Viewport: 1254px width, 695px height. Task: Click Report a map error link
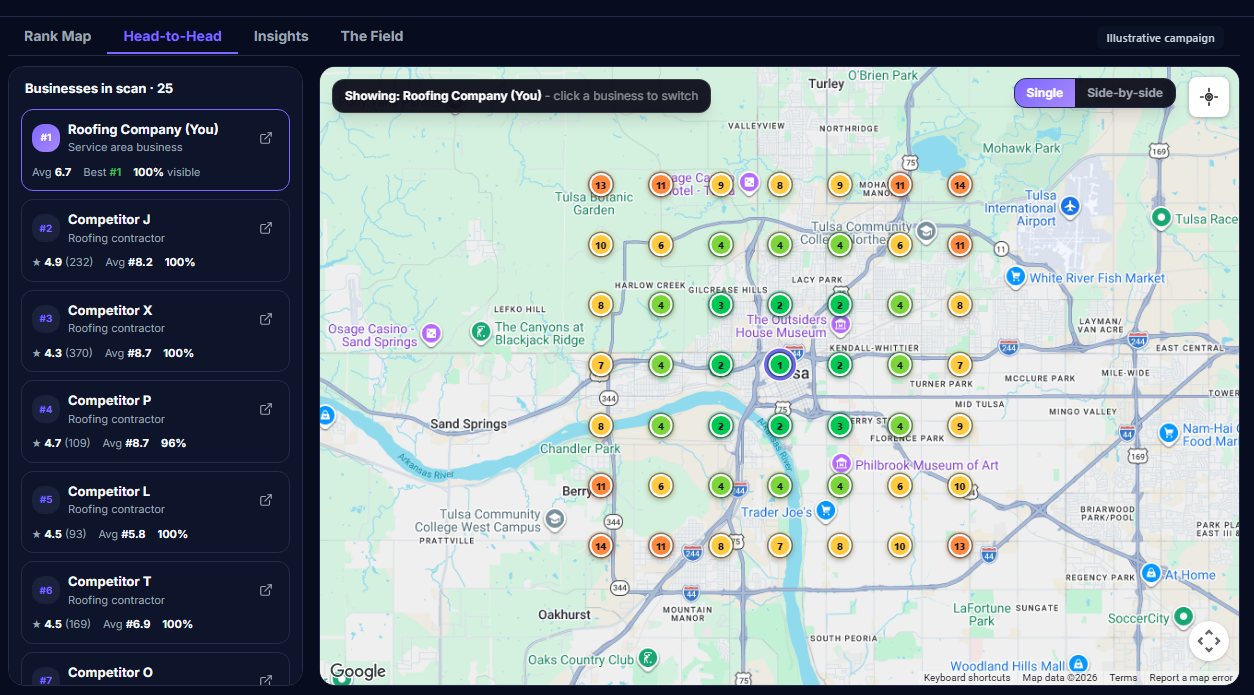click(x=1191, y=678)
